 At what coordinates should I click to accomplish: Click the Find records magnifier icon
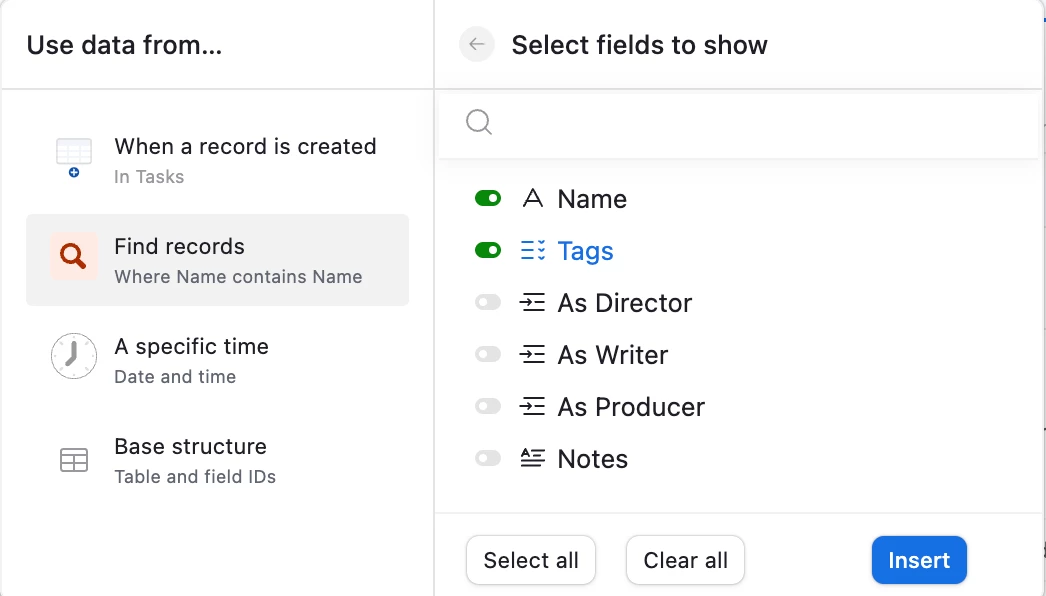[73, 257]
